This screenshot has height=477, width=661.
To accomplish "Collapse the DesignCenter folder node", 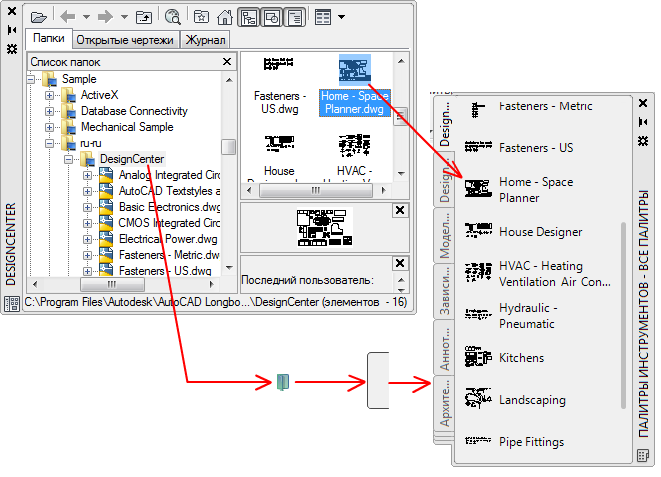I will (68, 159).
